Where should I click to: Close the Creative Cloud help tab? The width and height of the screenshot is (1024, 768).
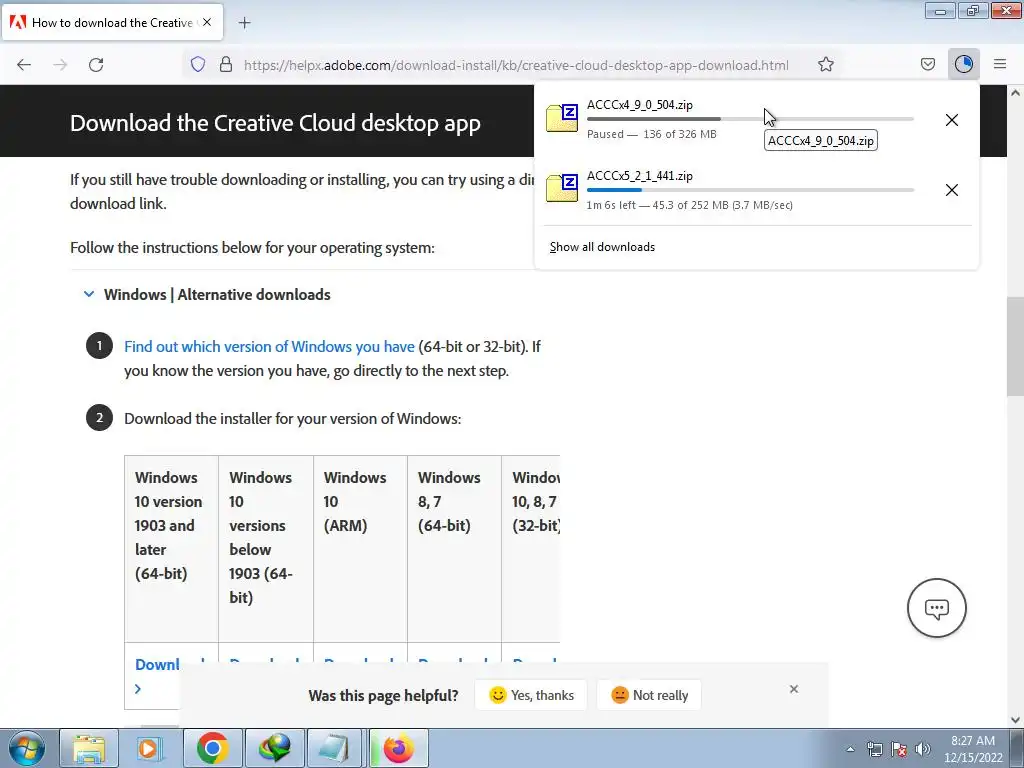206,22
